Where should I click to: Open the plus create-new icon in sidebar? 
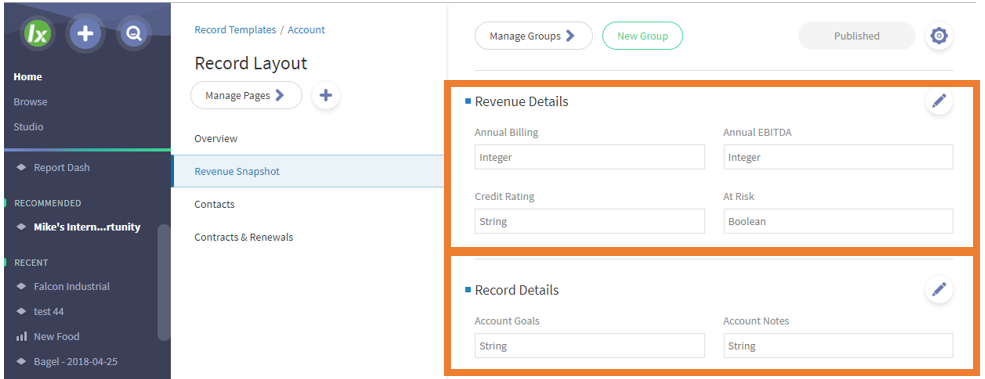pyautogui.click(x=86, y=33)
